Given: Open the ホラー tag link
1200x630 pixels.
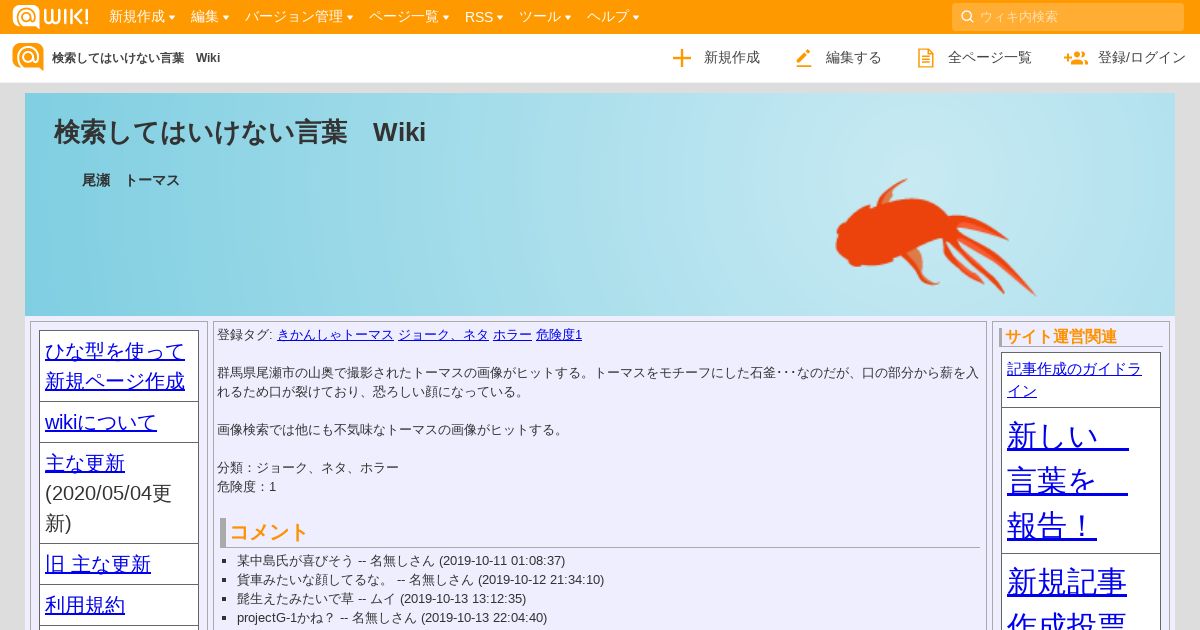Looking at the screenshot, I should [512, 335].
